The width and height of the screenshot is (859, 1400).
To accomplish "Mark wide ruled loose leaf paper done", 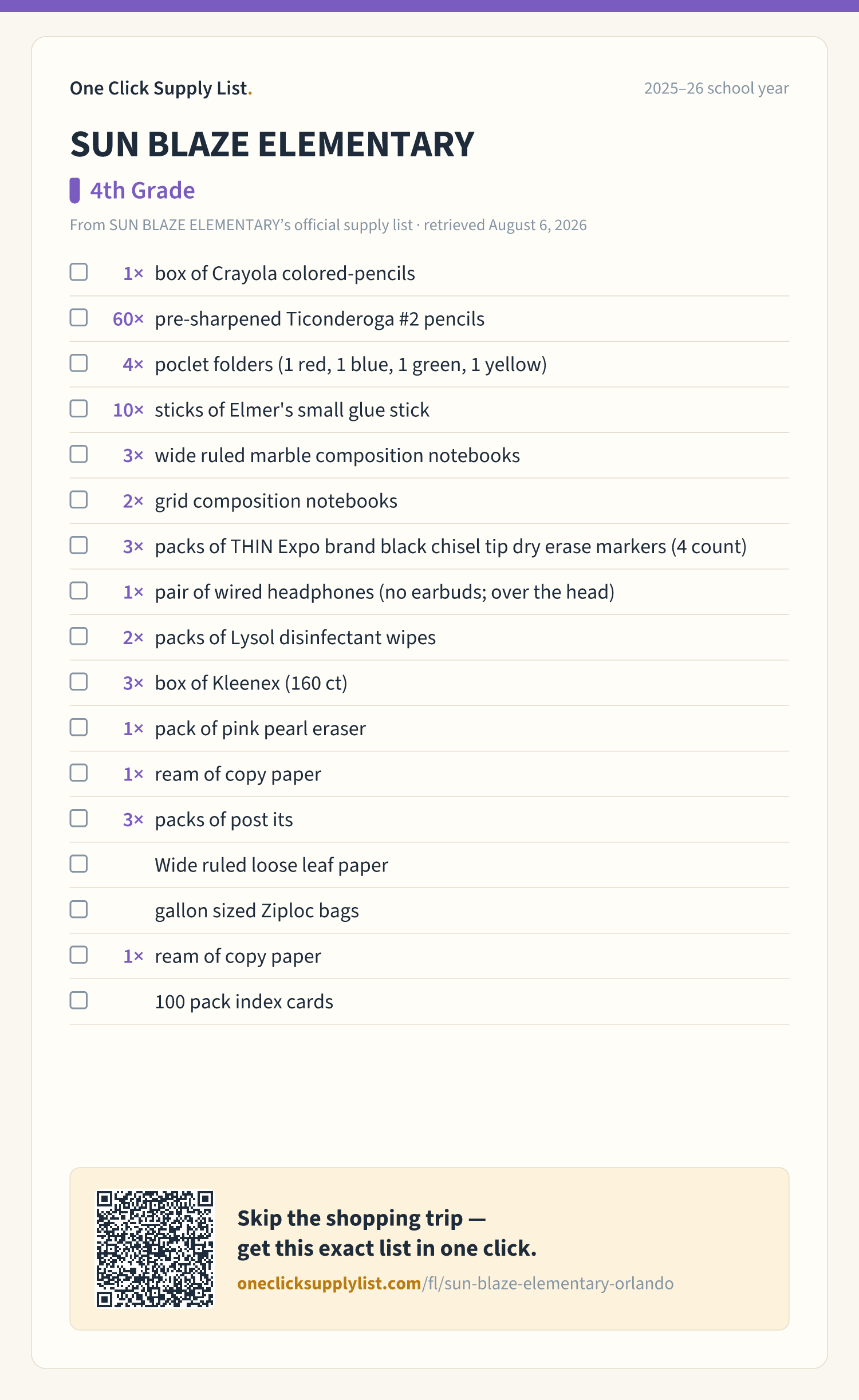I will point(78,863).
